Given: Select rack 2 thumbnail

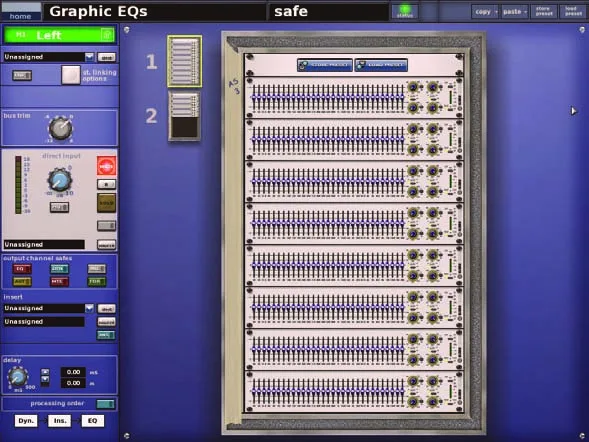Looking at the screenshot, I should point(184,116).
